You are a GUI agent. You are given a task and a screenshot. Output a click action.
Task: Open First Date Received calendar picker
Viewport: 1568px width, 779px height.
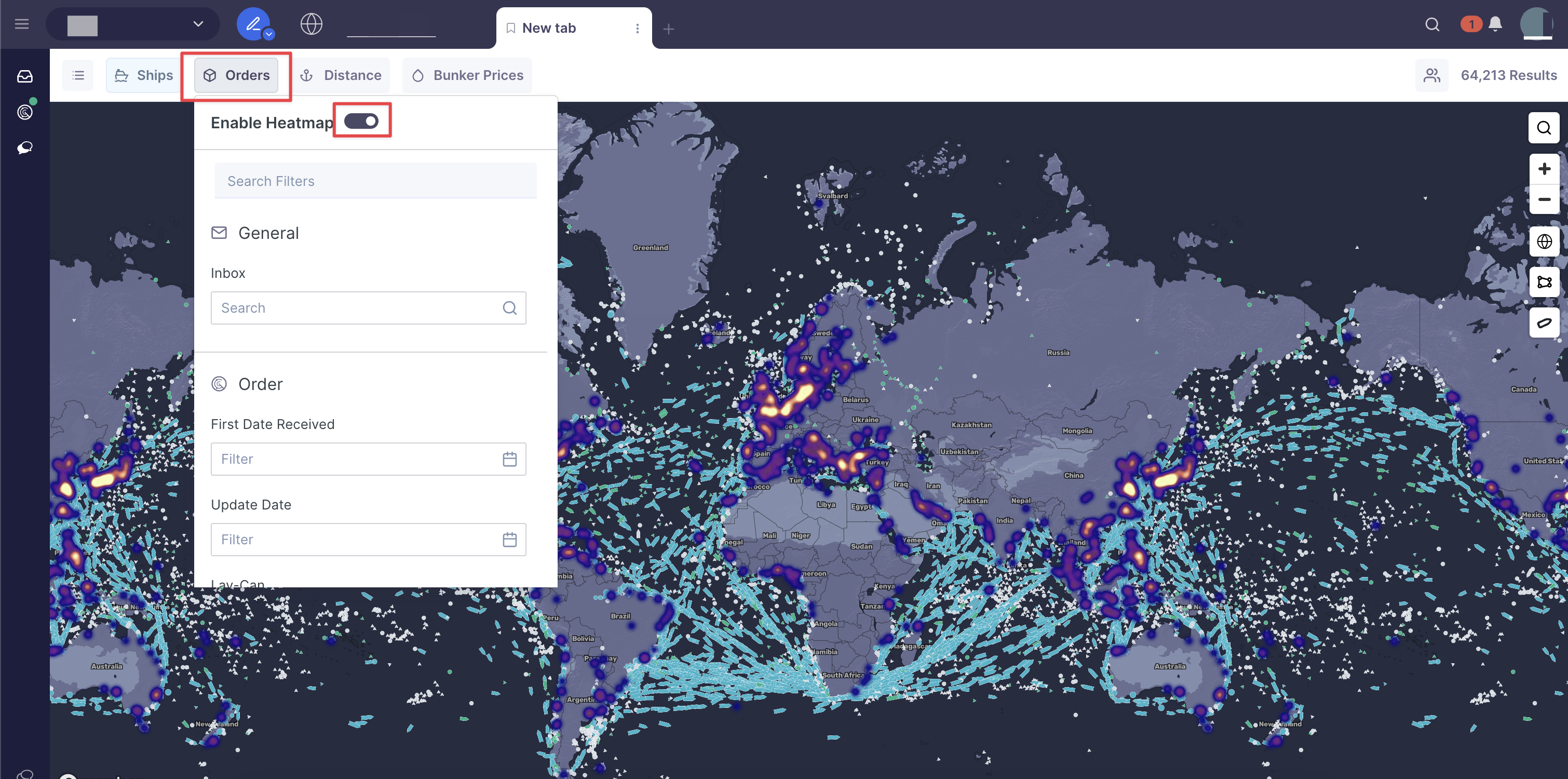509,459
